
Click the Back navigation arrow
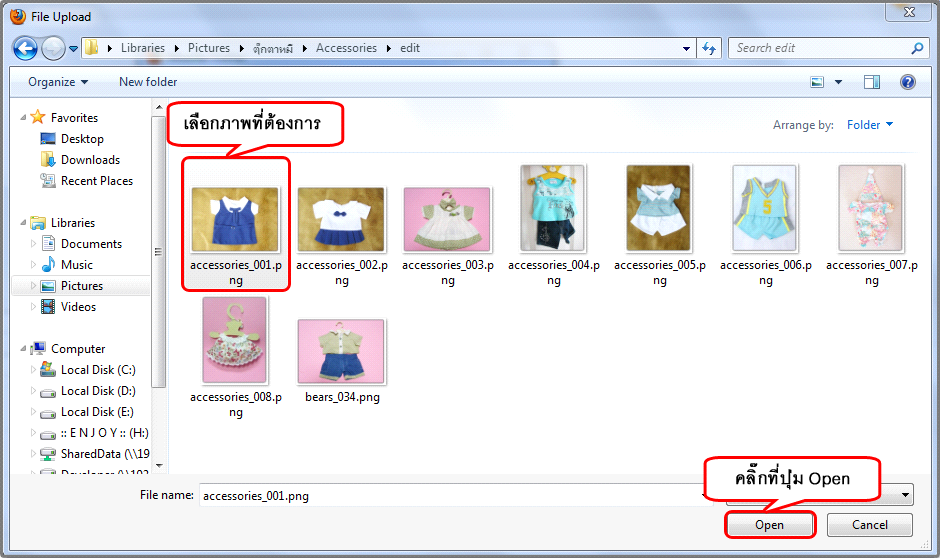[25, 49]
